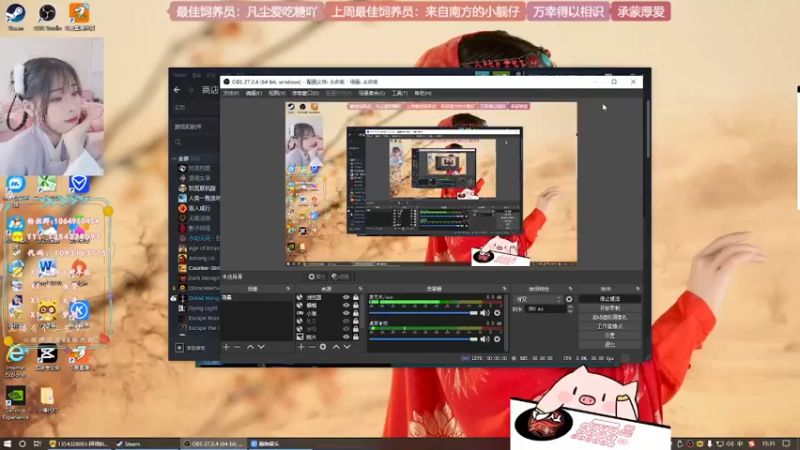Toggle lock on the 小猪 source
The height and width of the screenshot is (450, 800).
click(x=356, y=313)
